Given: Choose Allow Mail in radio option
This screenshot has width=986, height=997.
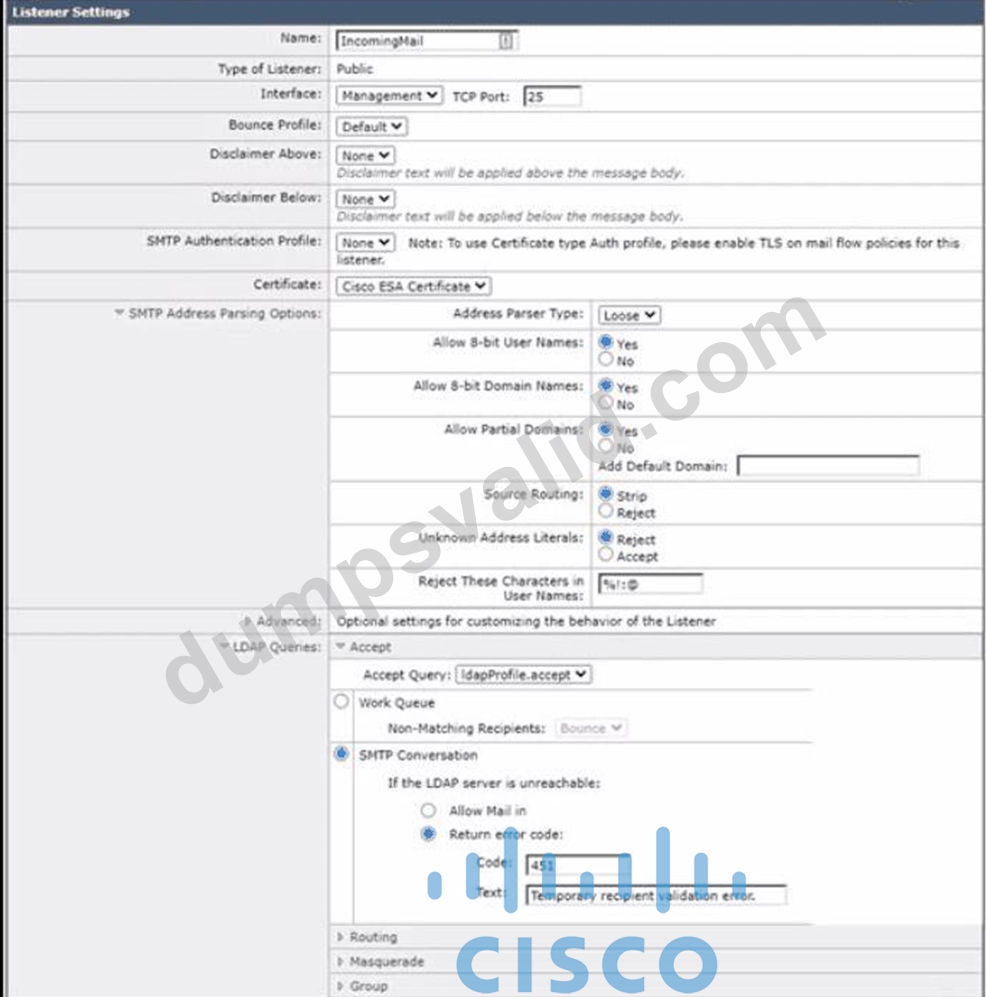Looking at the screenshot, I should [428, 810].
